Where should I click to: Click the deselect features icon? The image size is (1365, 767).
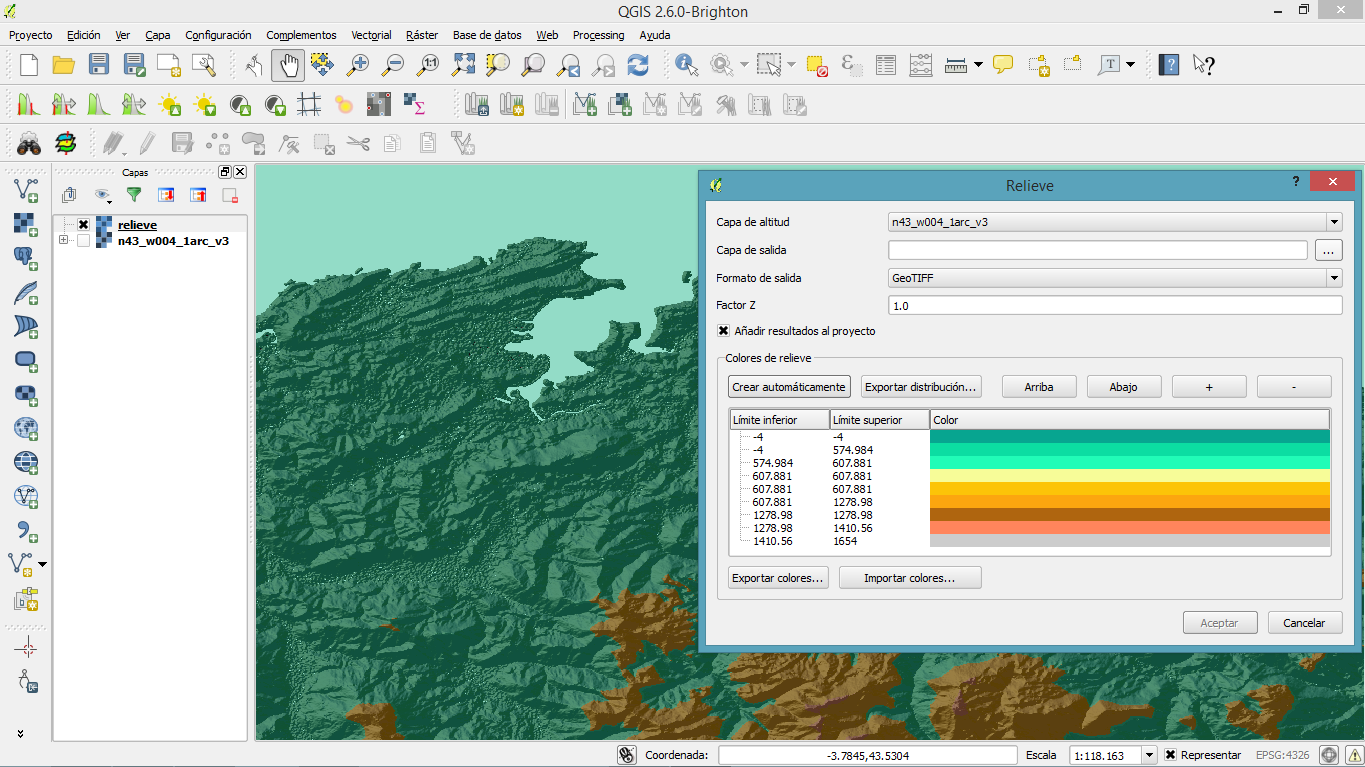click(818, 65)
